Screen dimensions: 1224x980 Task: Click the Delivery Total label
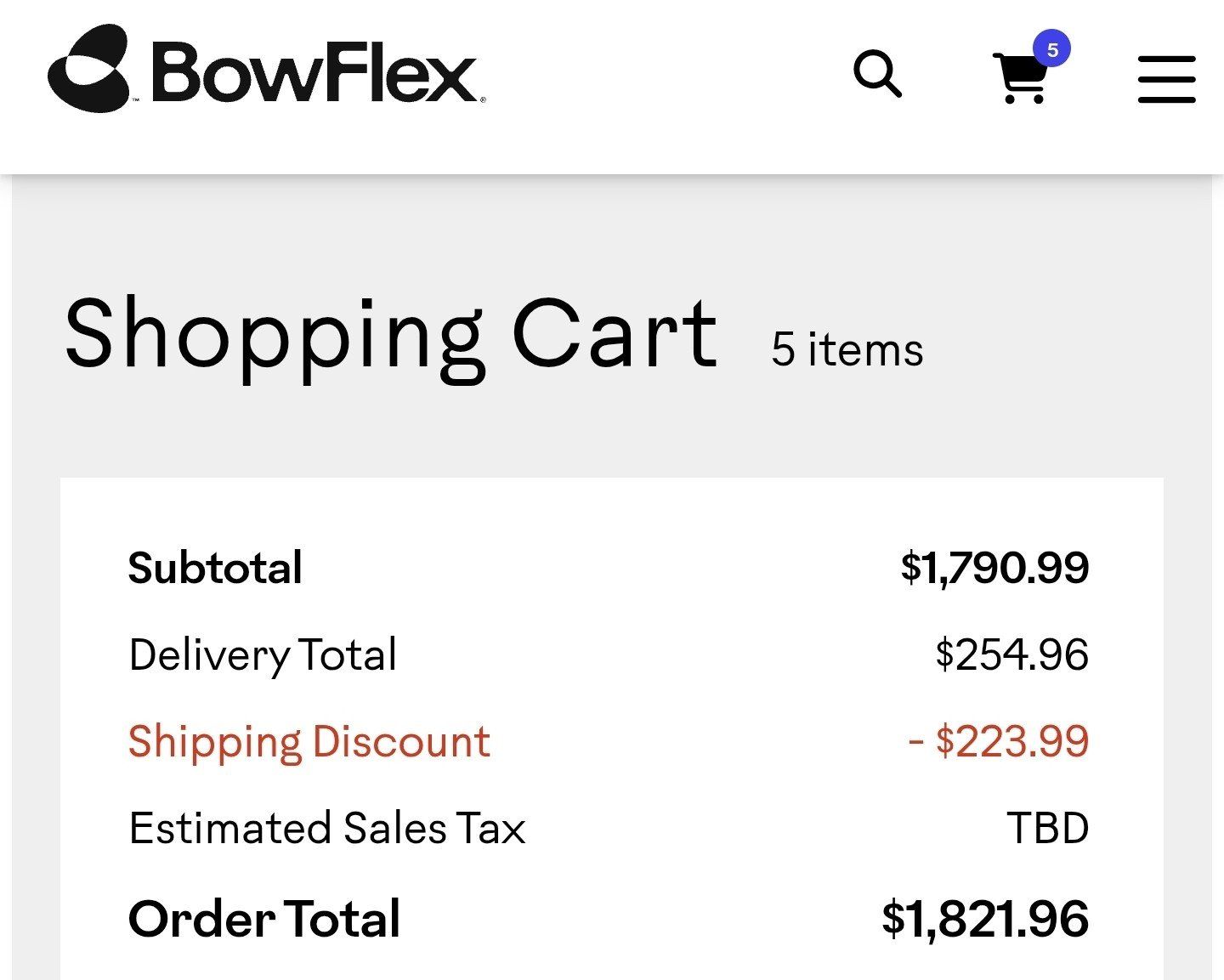pyautogui.click(x=263, y=655)
